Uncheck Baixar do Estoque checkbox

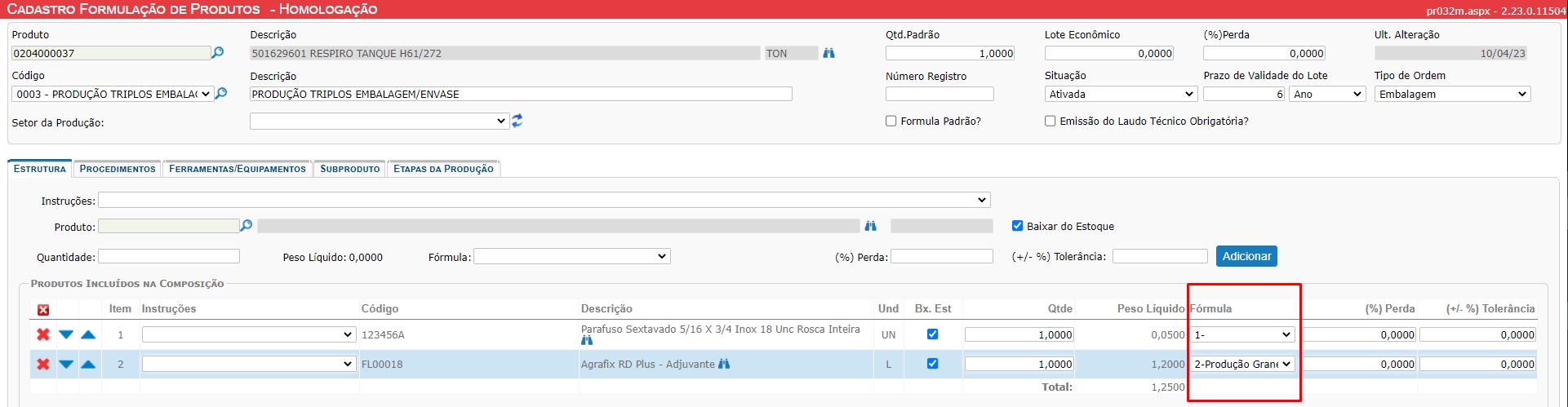pyautogui.click(x=1017, y=226)
